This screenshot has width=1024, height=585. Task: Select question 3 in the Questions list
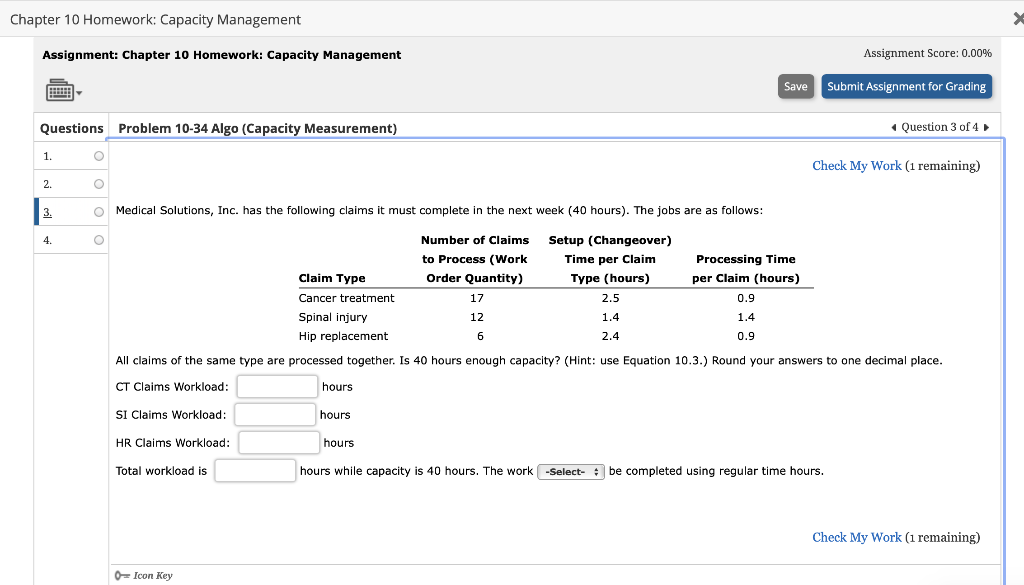[47, 211]
